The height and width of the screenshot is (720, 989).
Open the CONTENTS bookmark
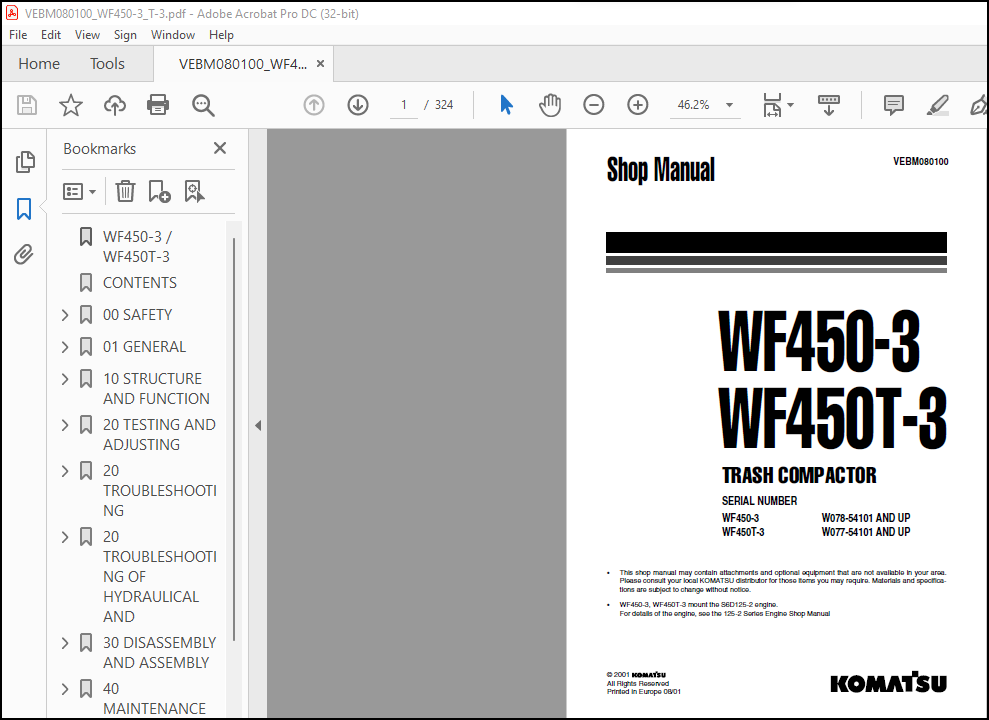coord(139,282)
